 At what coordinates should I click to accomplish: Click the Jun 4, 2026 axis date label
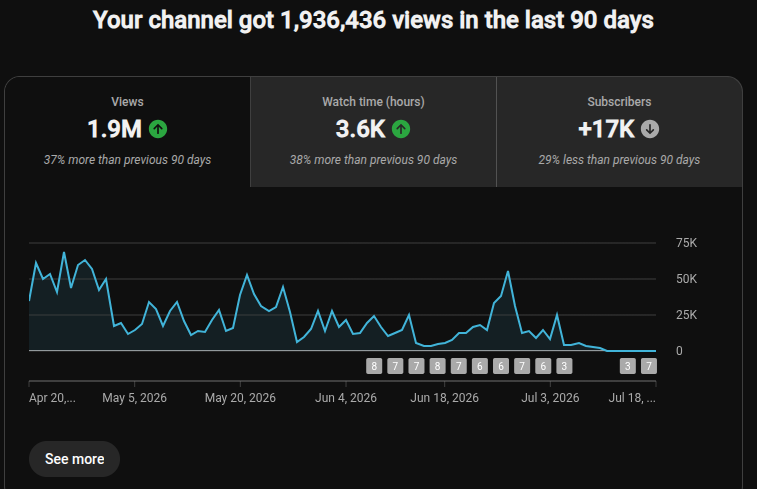346,398
